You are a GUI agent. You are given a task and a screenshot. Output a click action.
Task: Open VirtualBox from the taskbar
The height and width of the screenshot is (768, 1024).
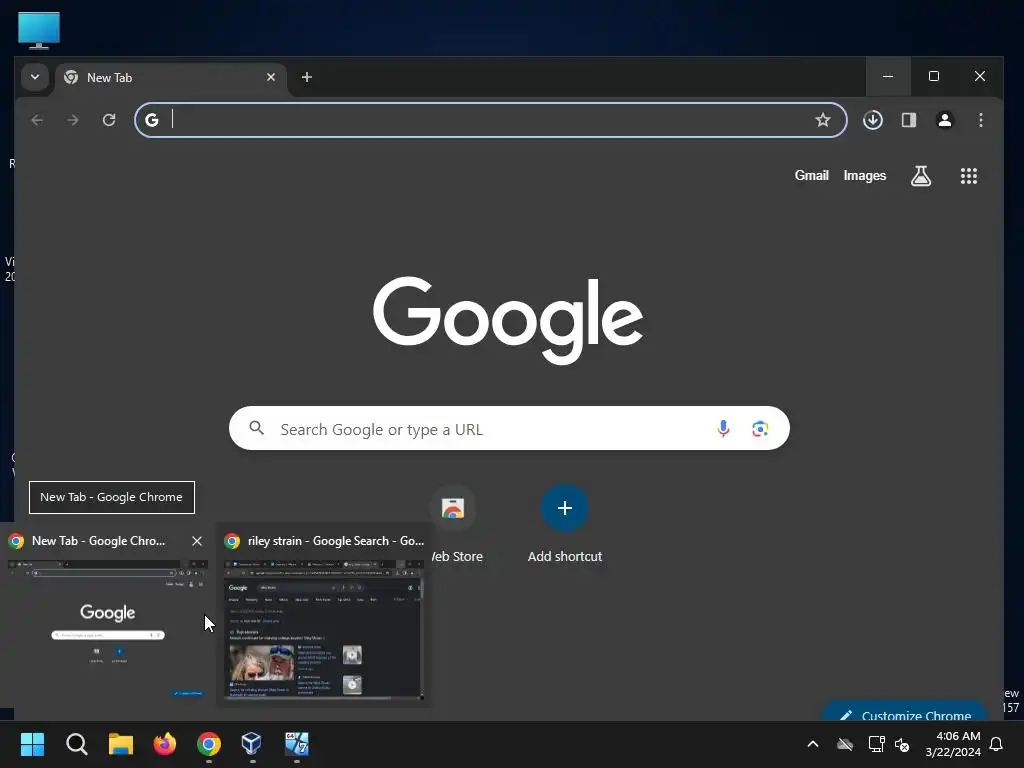click(252, 744)
